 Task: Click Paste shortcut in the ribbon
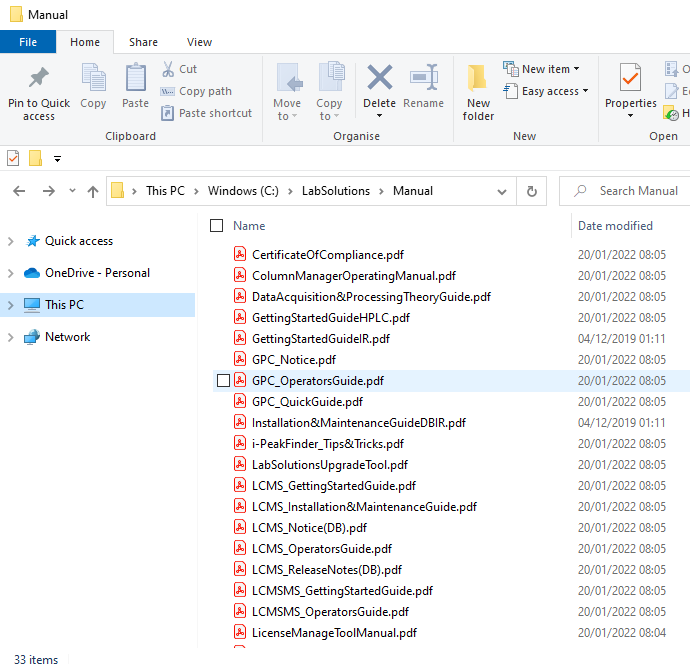(206, 113)
